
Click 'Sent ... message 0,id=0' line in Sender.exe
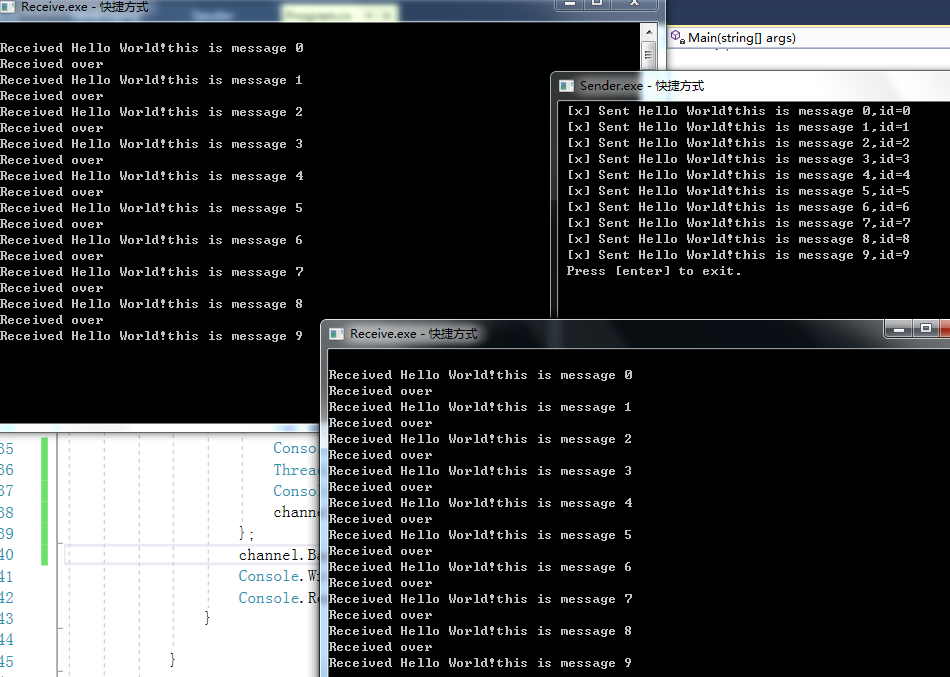(x=739, y=111)
